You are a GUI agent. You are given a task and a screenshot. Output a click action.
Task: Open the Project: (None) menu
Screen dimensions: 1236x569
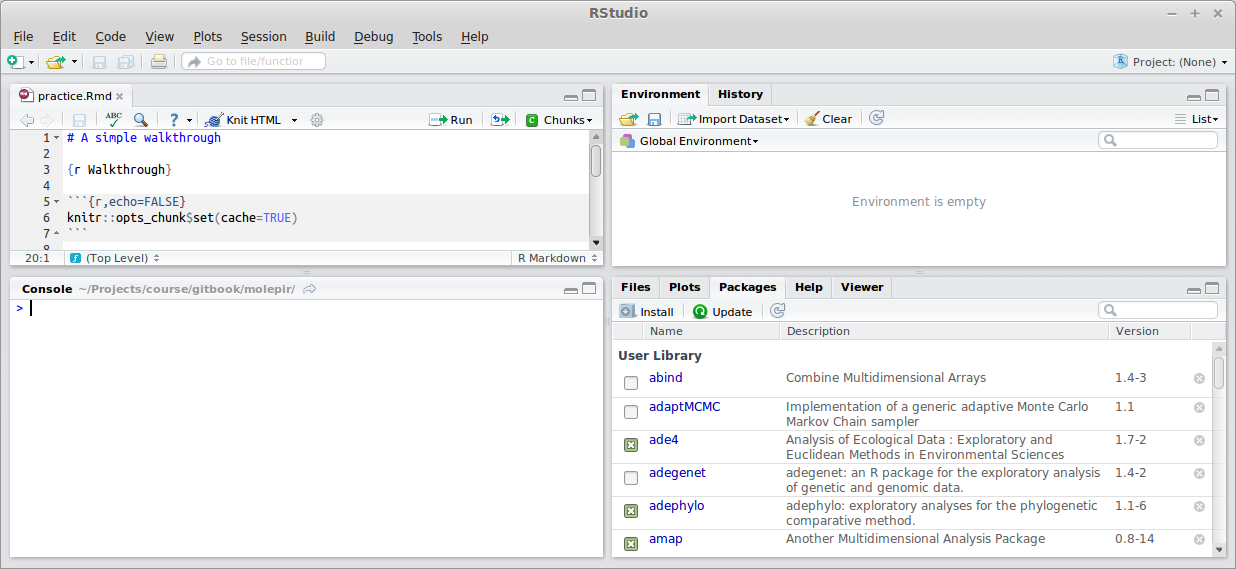[1170, 62]
